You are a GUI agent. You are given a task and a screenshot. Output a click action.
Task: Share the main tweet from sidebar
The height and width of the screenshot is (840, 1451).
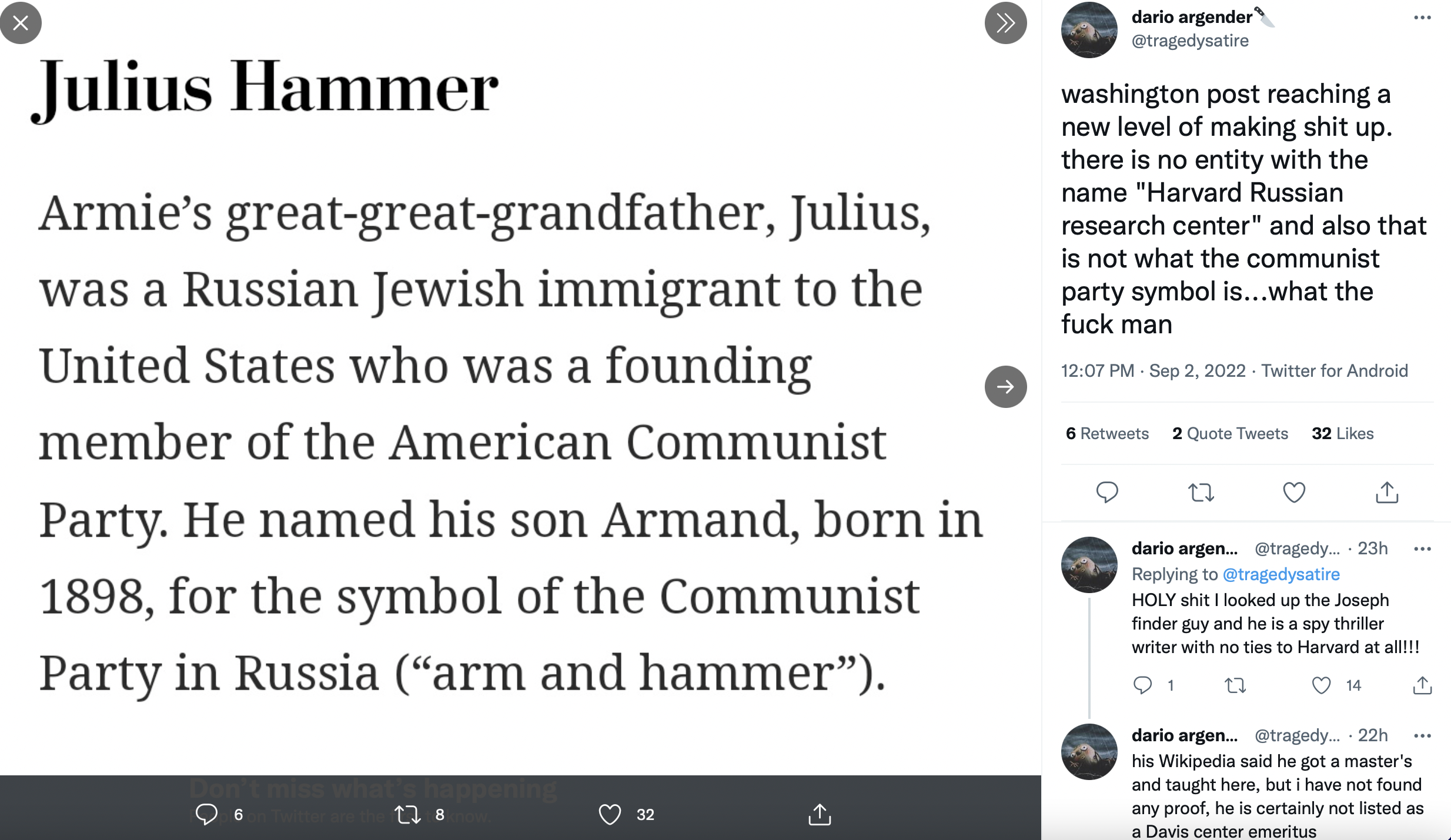point(1387,492)
